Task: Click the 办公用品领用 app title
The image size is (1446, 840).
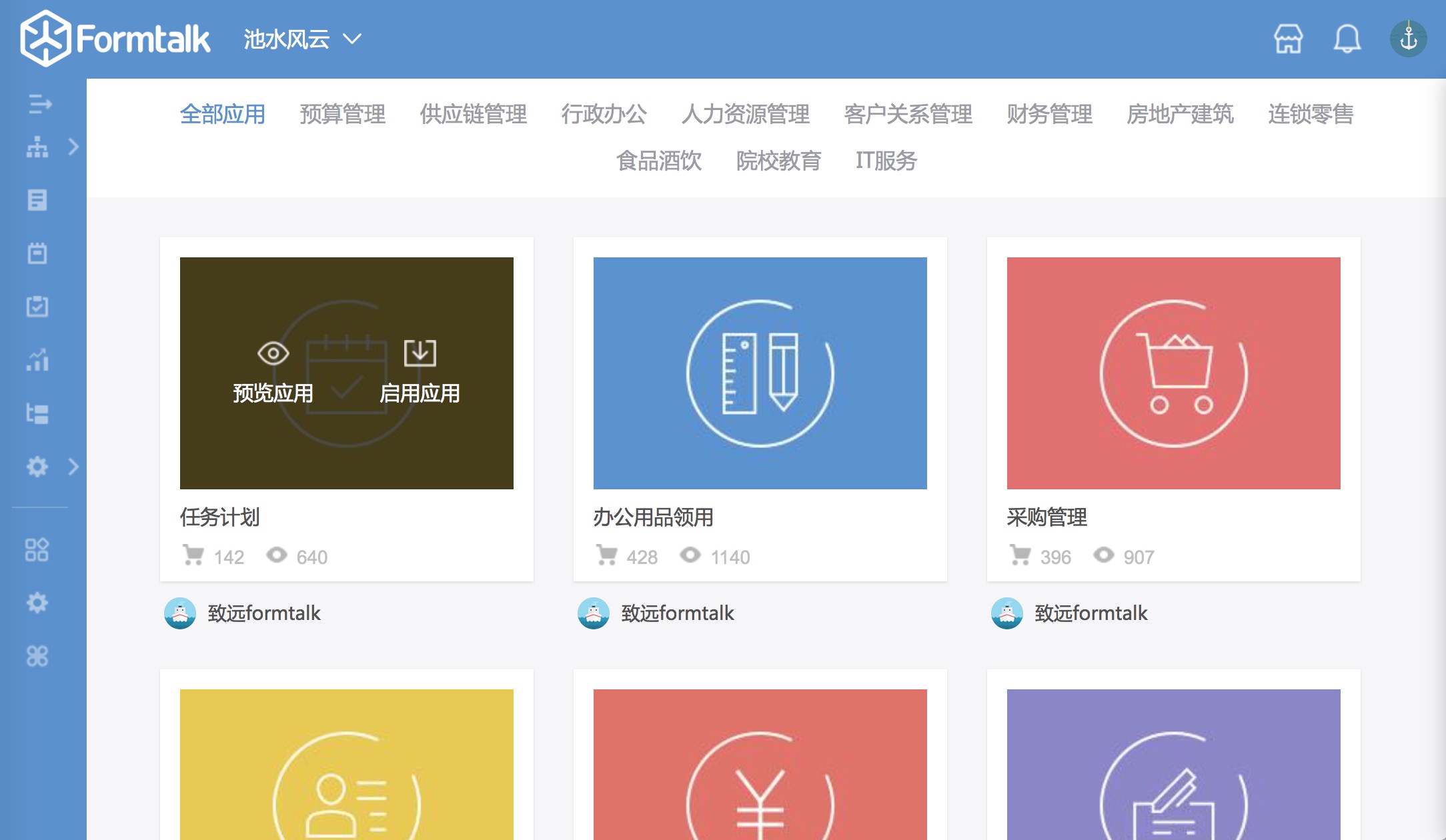Action: tap(654, 517)
